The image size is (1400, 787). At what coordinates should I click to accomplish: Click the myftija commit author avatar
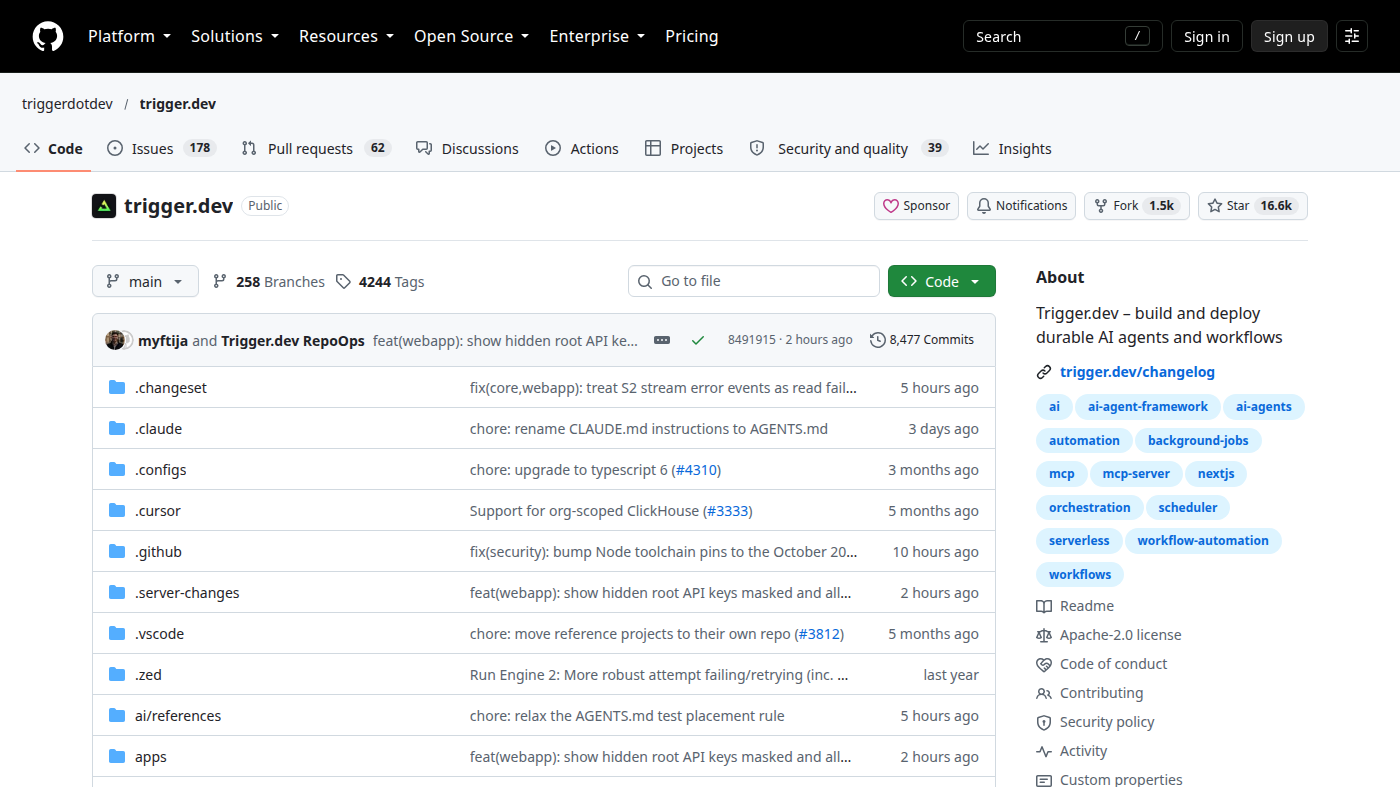pyautogui.click(x=115, y=340)
